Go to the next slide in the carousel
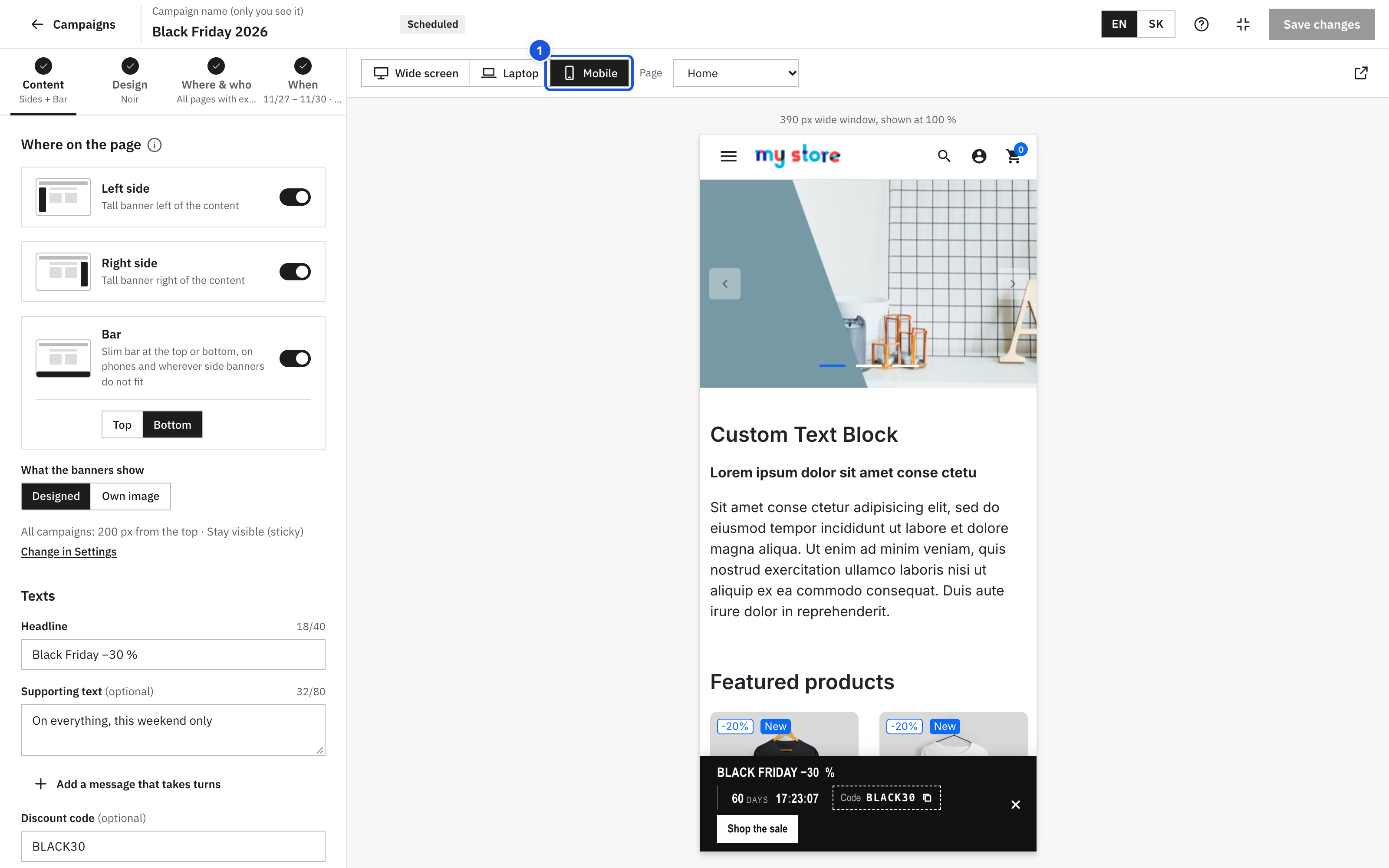The image size is (1389, 868). [x=1013, y=283]
